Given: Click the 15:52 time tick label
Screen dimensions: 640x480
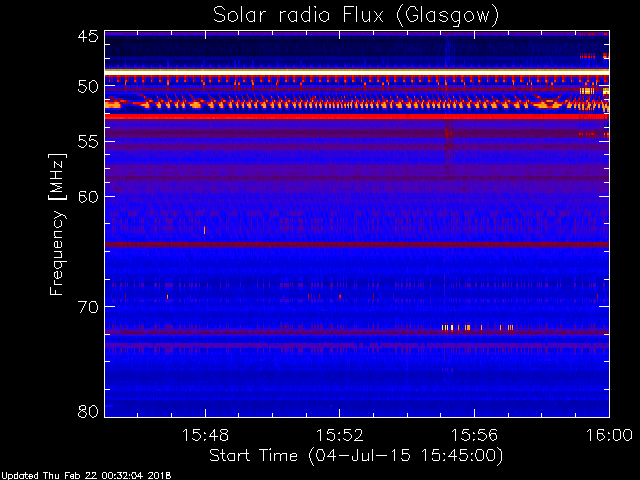Looking at the screenshot, I should 340,435.
